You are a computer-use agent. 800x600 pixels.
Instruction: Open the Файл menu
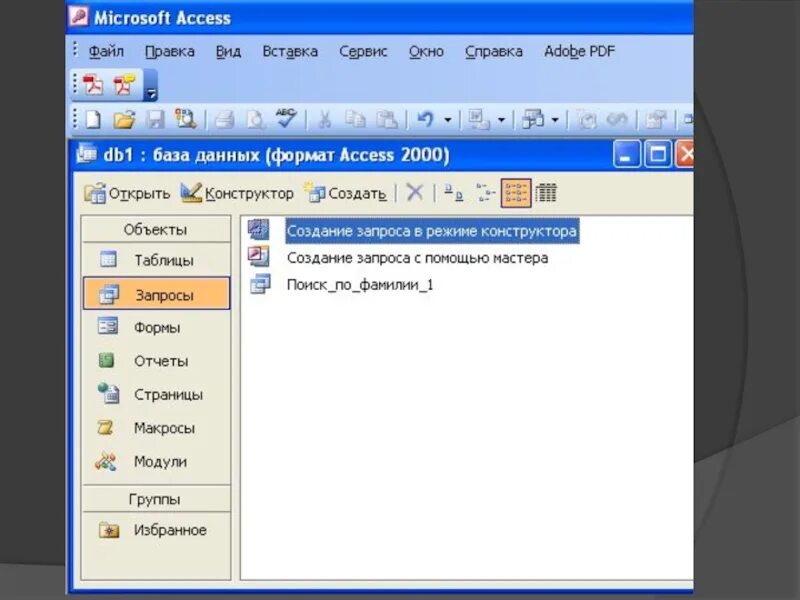(x=106, y=52)
